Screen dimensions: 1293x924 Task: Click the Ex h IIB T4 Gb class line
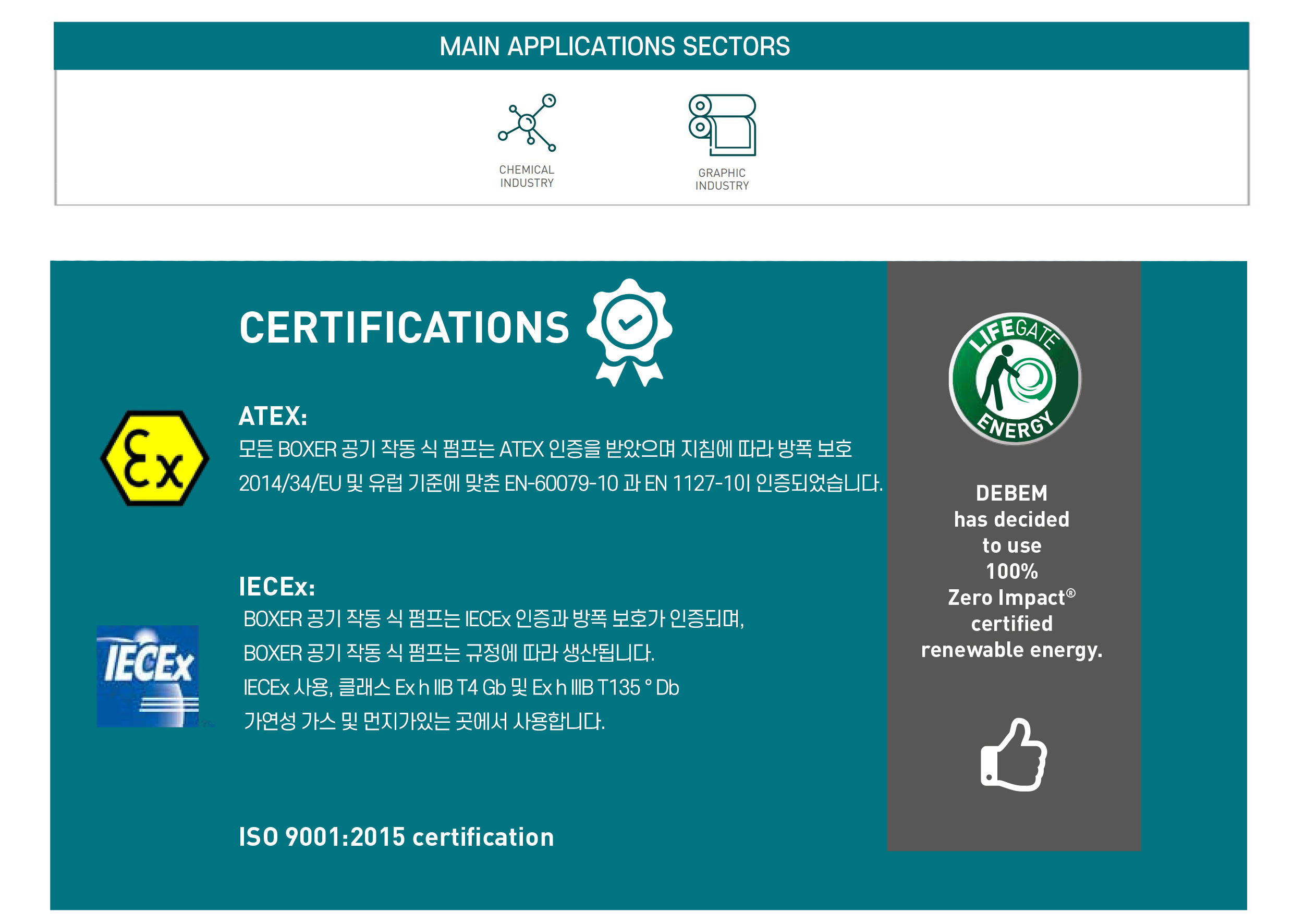click(x=461, y=687)
